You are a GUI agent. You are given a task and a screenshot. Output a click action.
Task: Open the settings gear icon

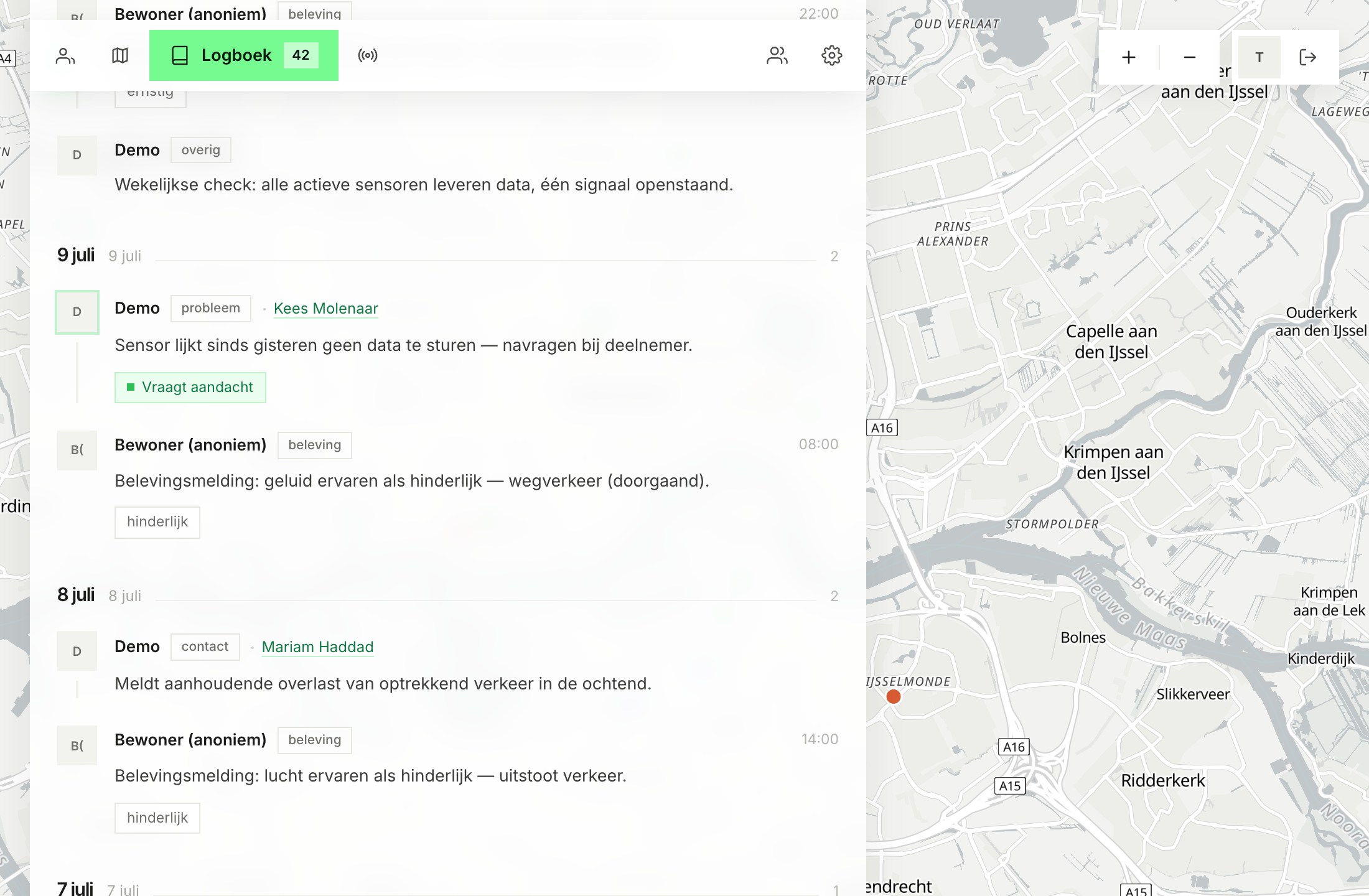832,56
